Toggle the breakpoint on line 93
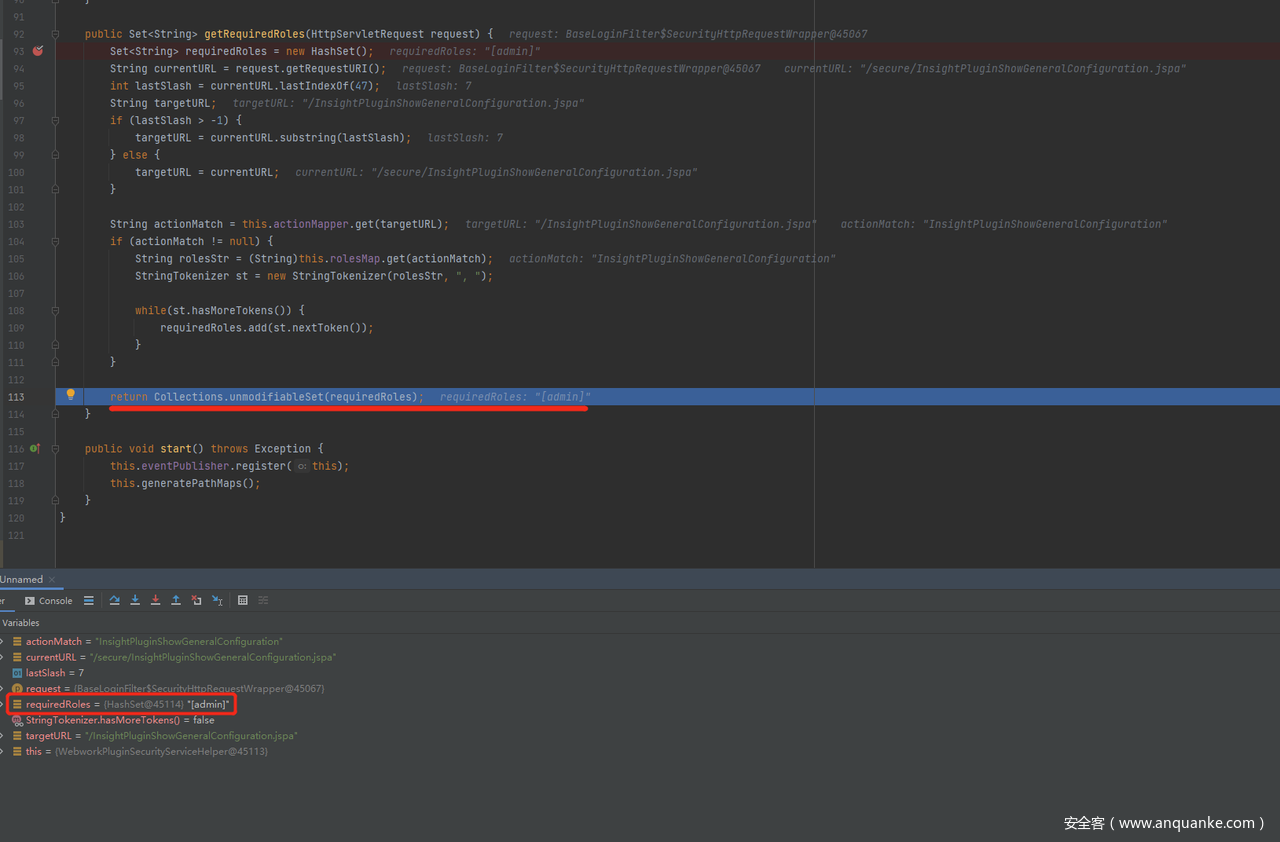The width and height of the screenshot is (1280, 842). pyautogui.click(x=37, y=51)
